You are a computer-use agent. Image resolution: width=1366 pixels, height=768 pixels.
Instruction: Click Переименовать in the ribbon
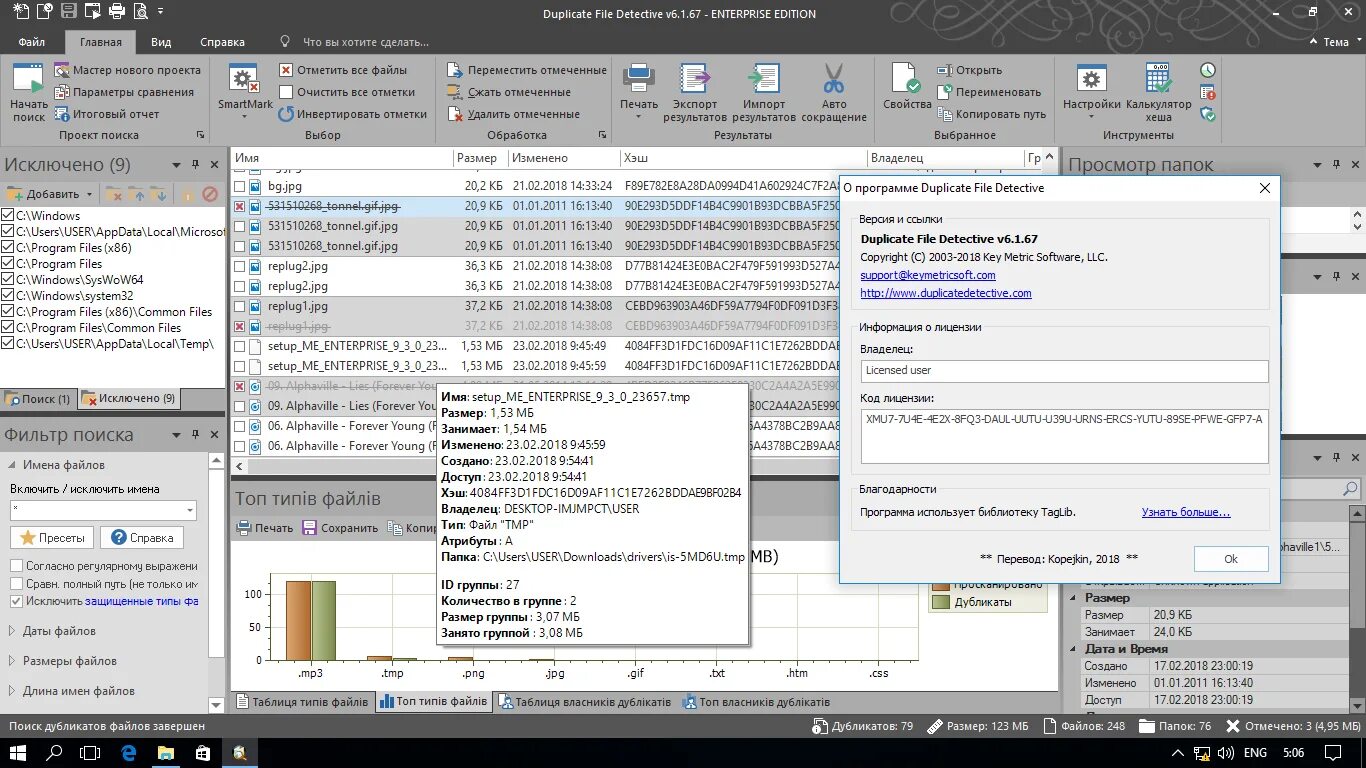click(x=989, y=92)
